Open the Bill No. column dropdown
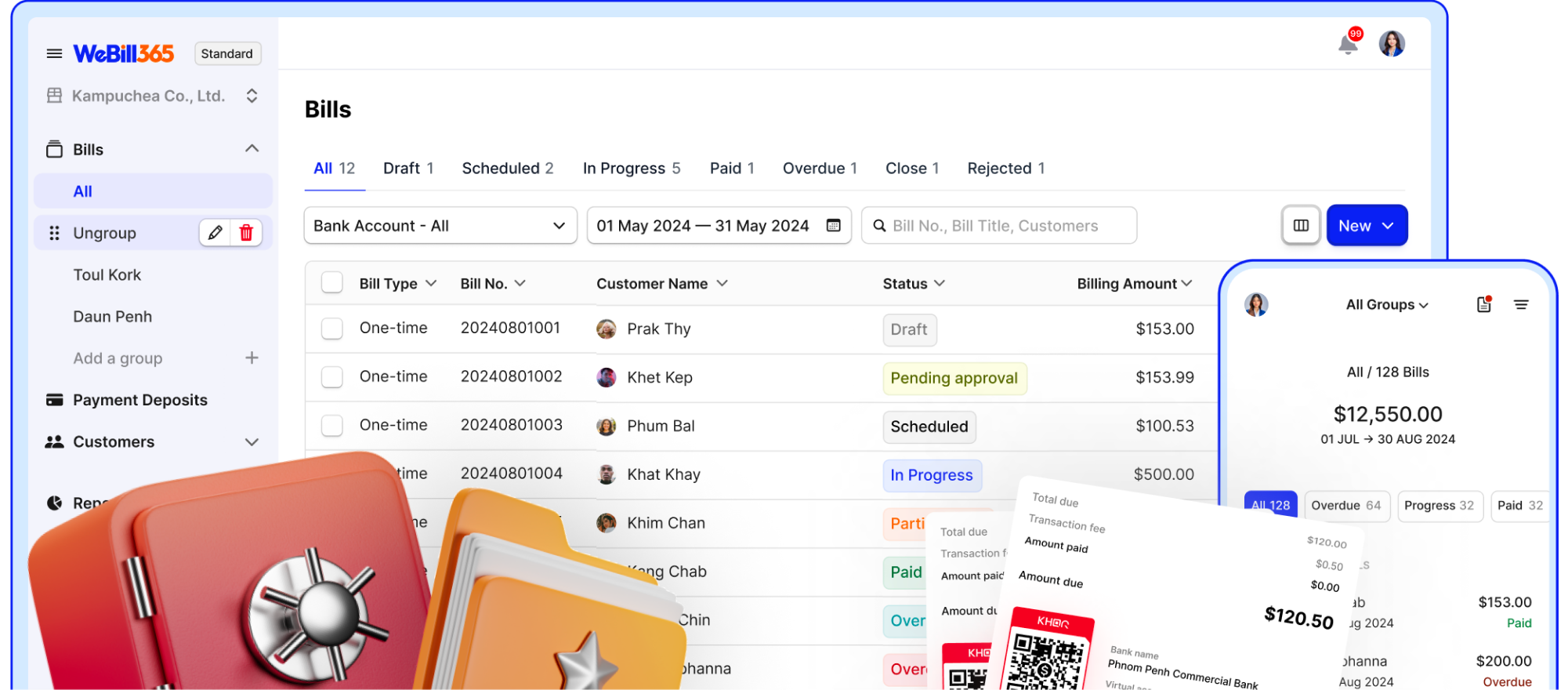 (x=520, y=283)
